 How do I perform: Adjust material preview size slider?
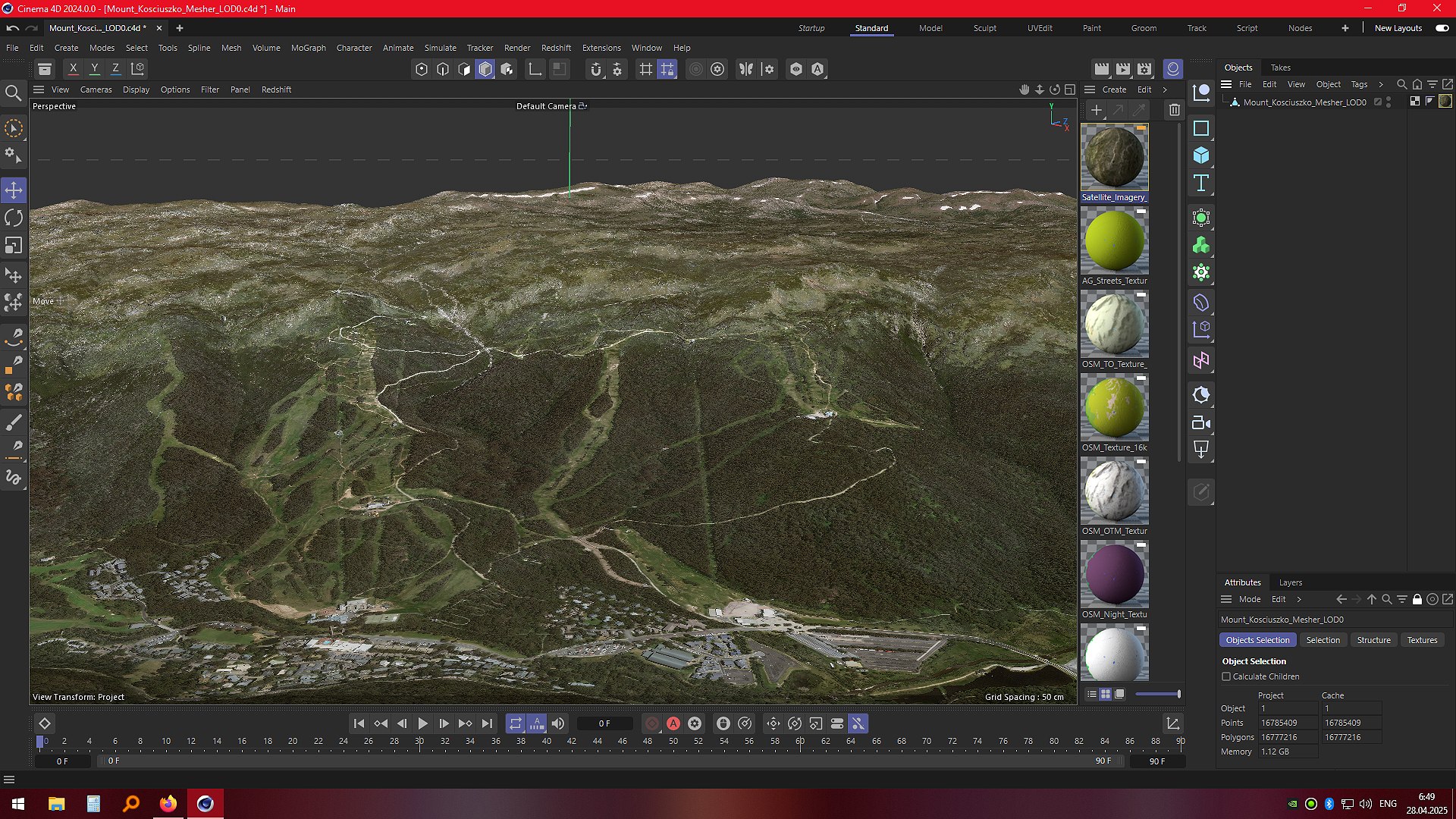1157,694
